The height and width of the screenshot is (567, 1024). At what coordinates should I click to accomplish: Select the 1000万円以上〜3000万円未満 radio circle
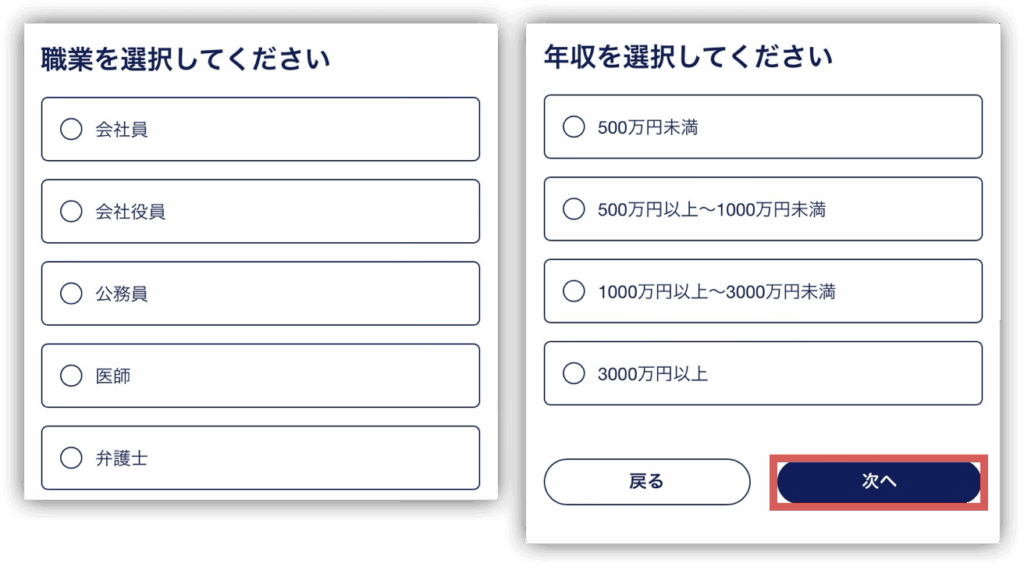click(x=574, y=291)
